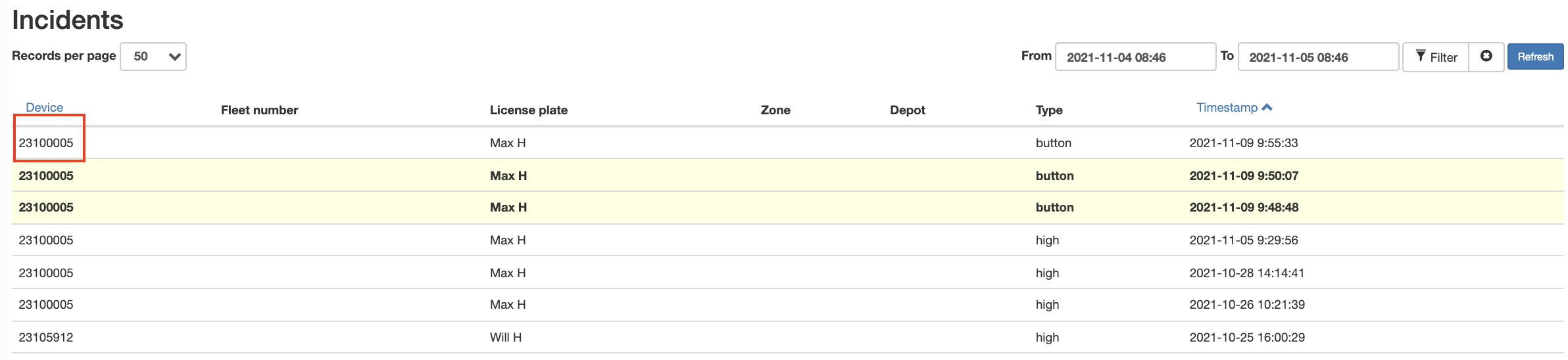This screenshot has width=1568, height=360.
Task: Click the From date input field
Action: click(1135, 57)
